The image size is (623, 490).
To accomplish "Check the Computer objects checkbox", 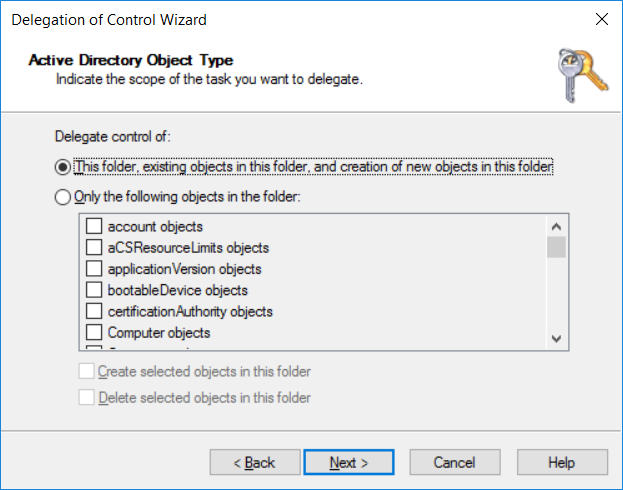I will (x=94, y=332).
